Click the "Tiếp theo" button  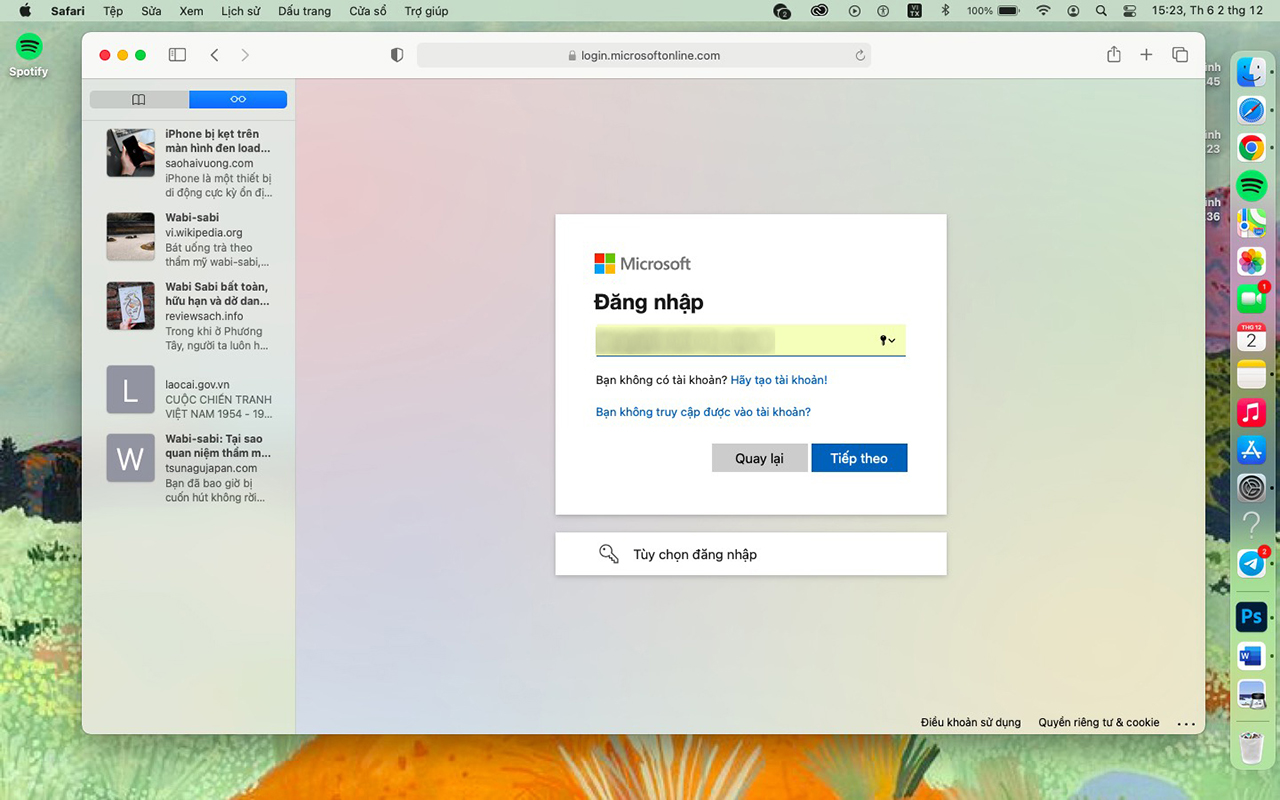859,458
